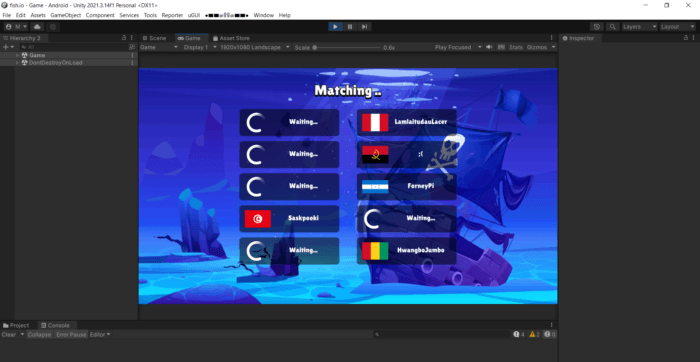Toggle console info messages counter
Screen dimensions: 700x362
coord(519,334)
